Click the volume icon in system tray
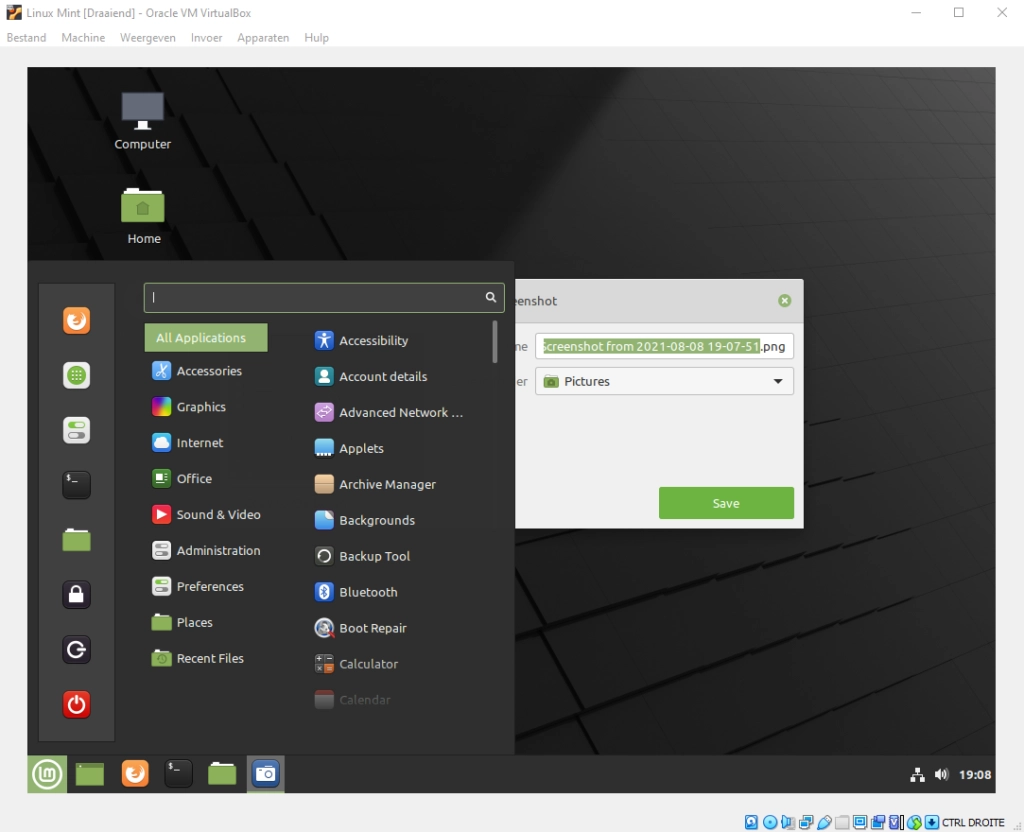The width and height of the screenshot is (1024, 832). pyautogui.click(x=941, y=774)
